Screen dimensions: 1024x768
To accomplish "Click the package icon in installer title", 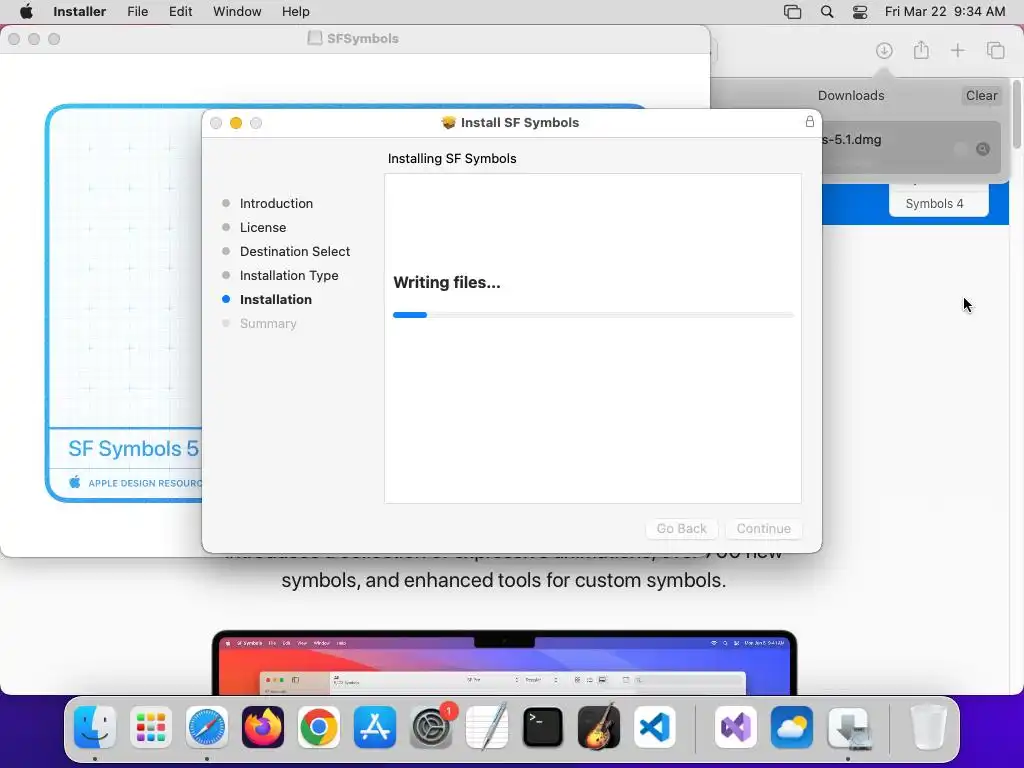I will tap(448, 123).
